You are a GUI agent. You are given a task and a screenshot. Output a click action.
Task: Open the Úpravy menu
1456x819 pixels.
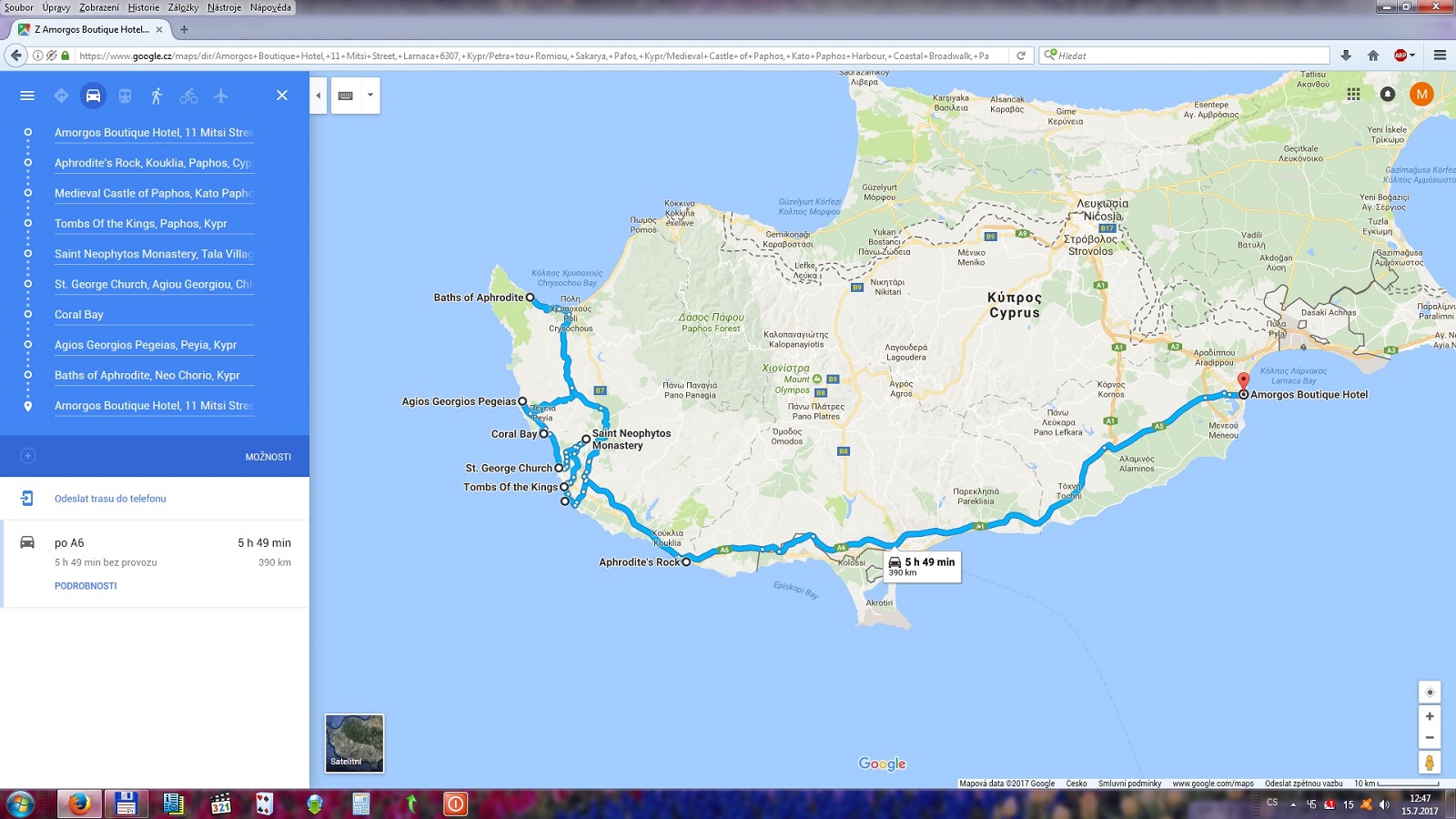(56, 7)
